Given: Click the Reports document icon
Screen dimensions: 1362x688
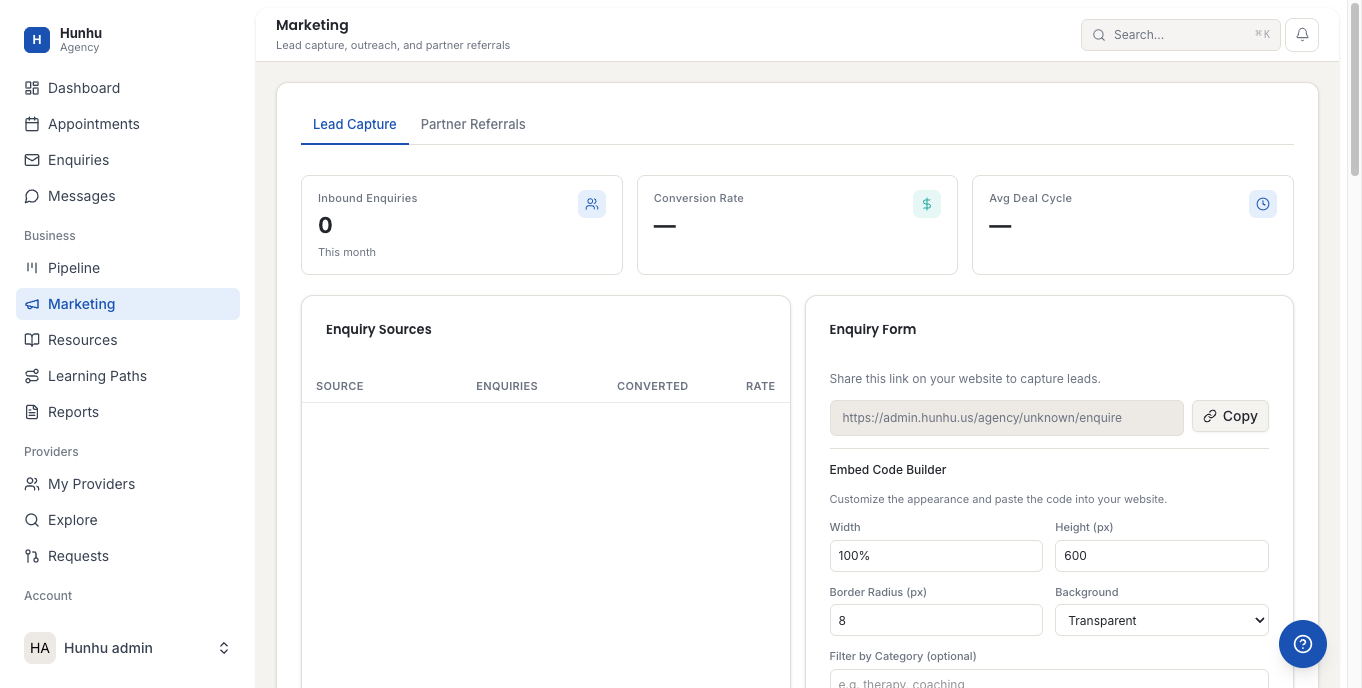Looking at the screenshot, I should tap(32, 412).
